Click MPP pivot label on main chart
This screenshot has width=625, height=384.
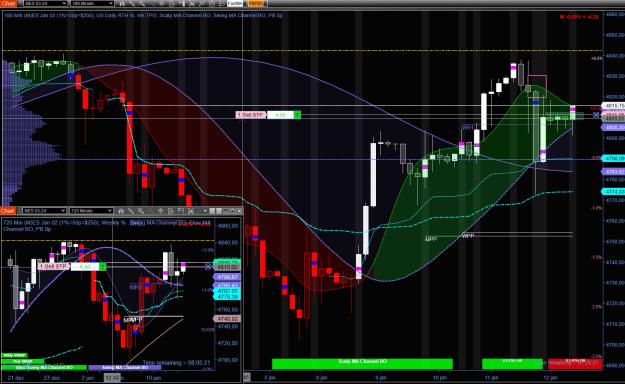[x=431, y=239]
